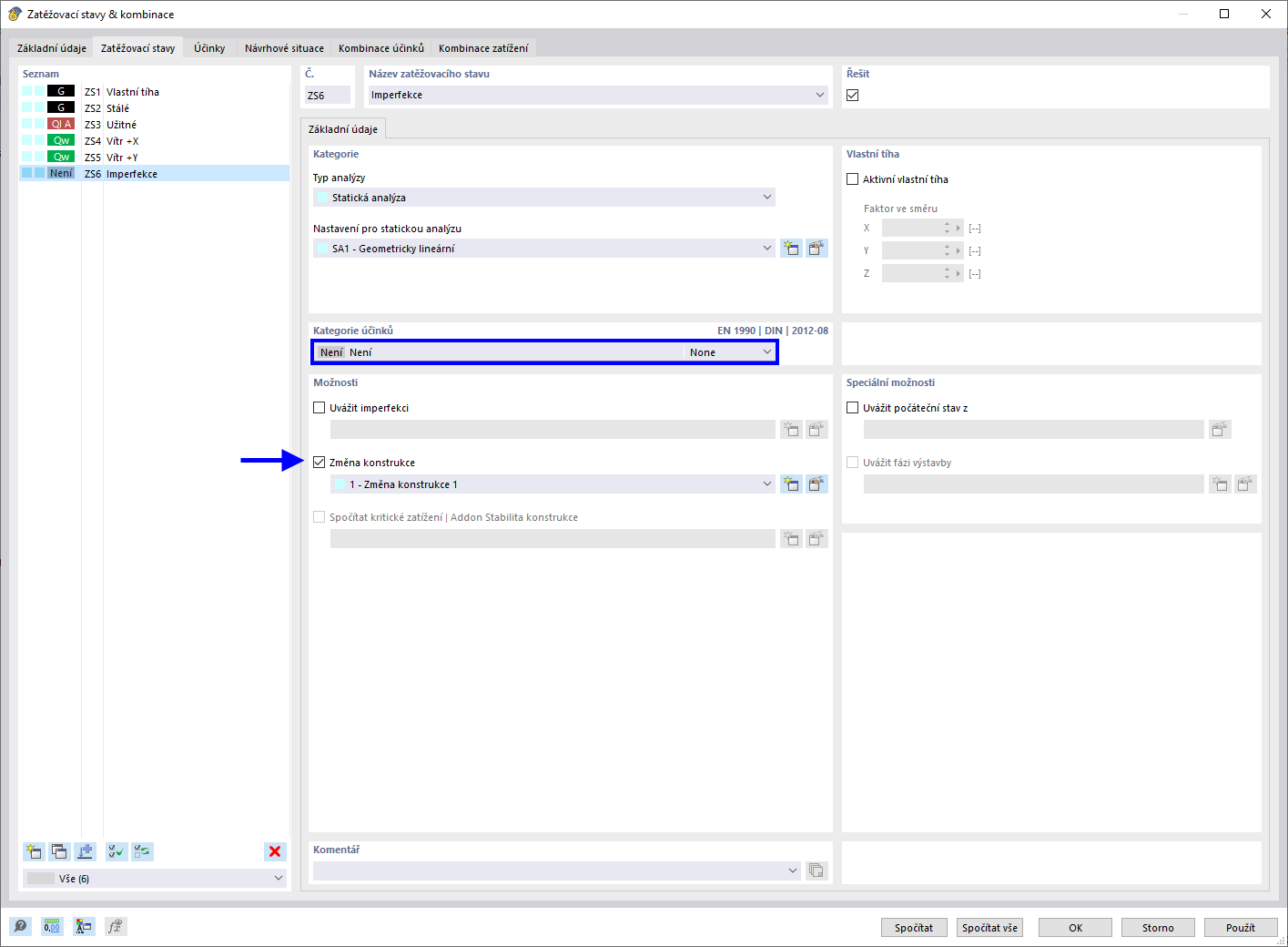
Task: Click new imperfection case icon under Uvážit imperfekci
Action: 791,429
